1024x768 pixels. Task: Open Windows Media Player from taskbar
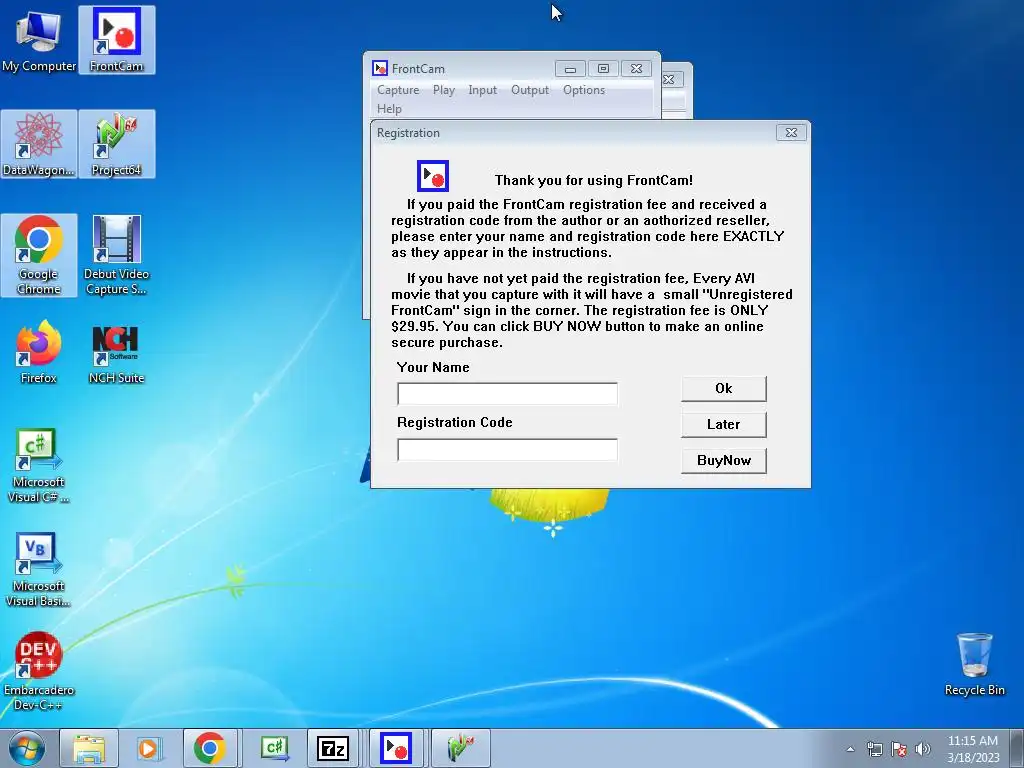pos(149,748)
